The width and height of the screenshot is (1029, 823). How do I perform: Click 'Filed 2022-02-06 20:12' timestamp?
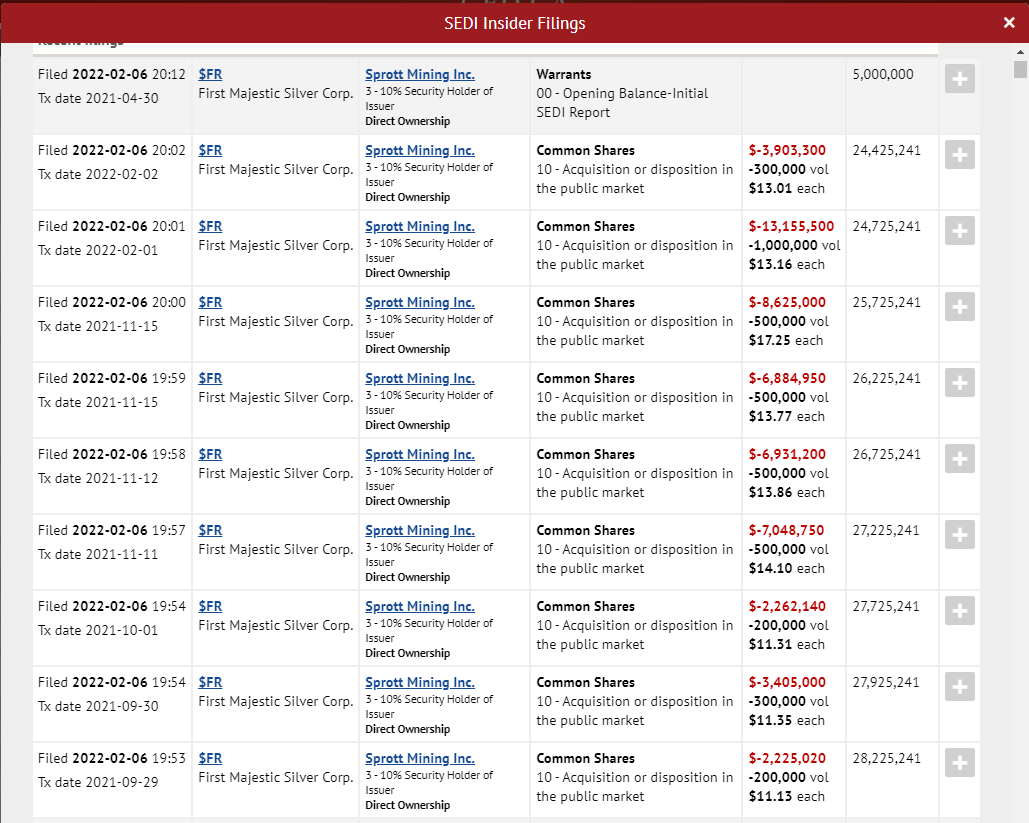tap(112, 74)
